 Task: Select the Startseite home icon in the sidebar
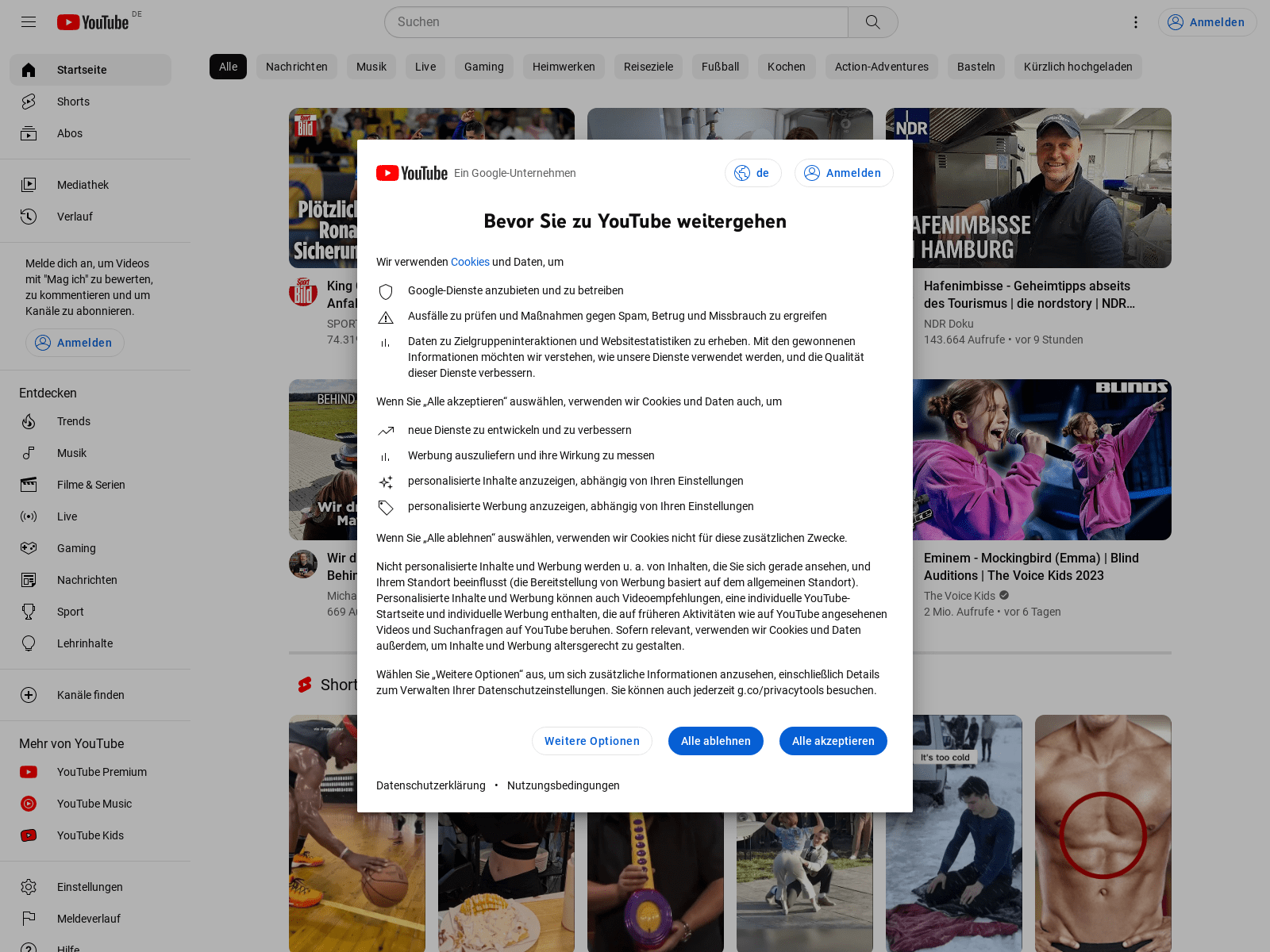tap(29, 70)
